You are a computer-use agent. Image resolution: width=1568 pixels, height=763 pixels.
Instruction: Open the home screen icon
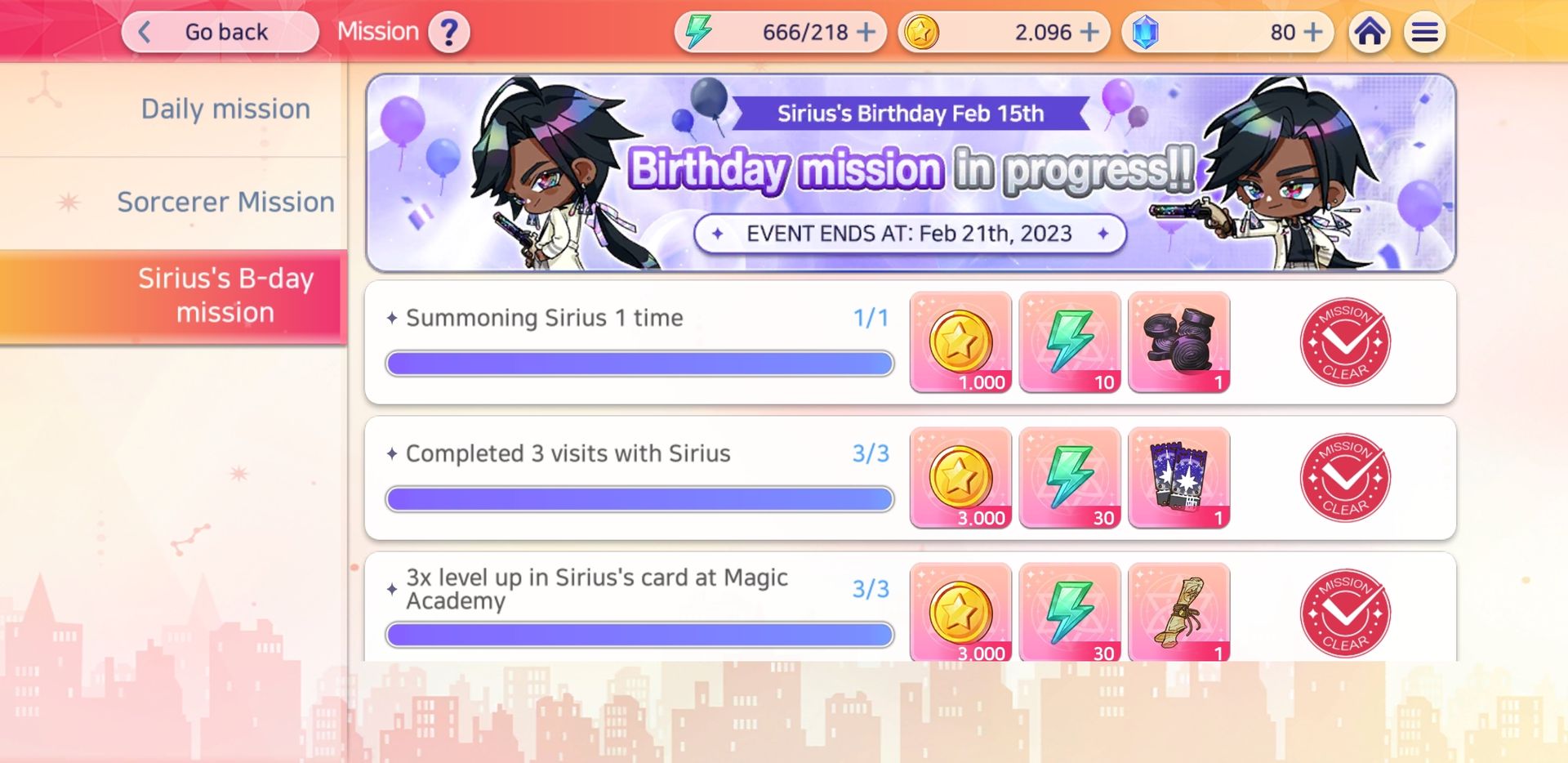click(x=1370, y=33)
